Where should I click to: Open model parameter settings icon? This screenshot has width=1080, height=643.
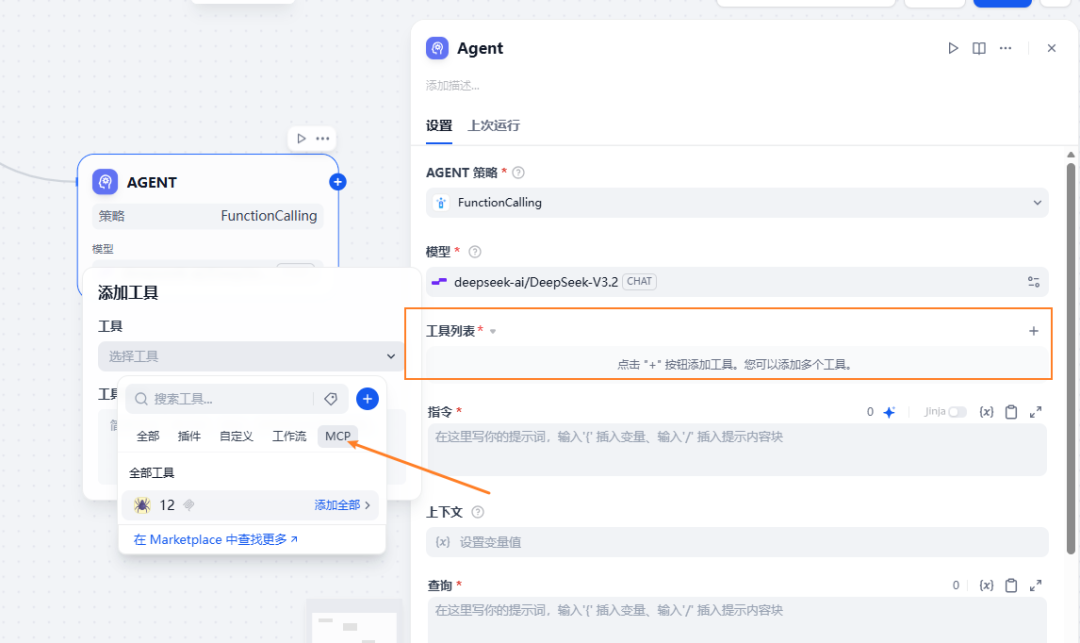click(1033, 282)
